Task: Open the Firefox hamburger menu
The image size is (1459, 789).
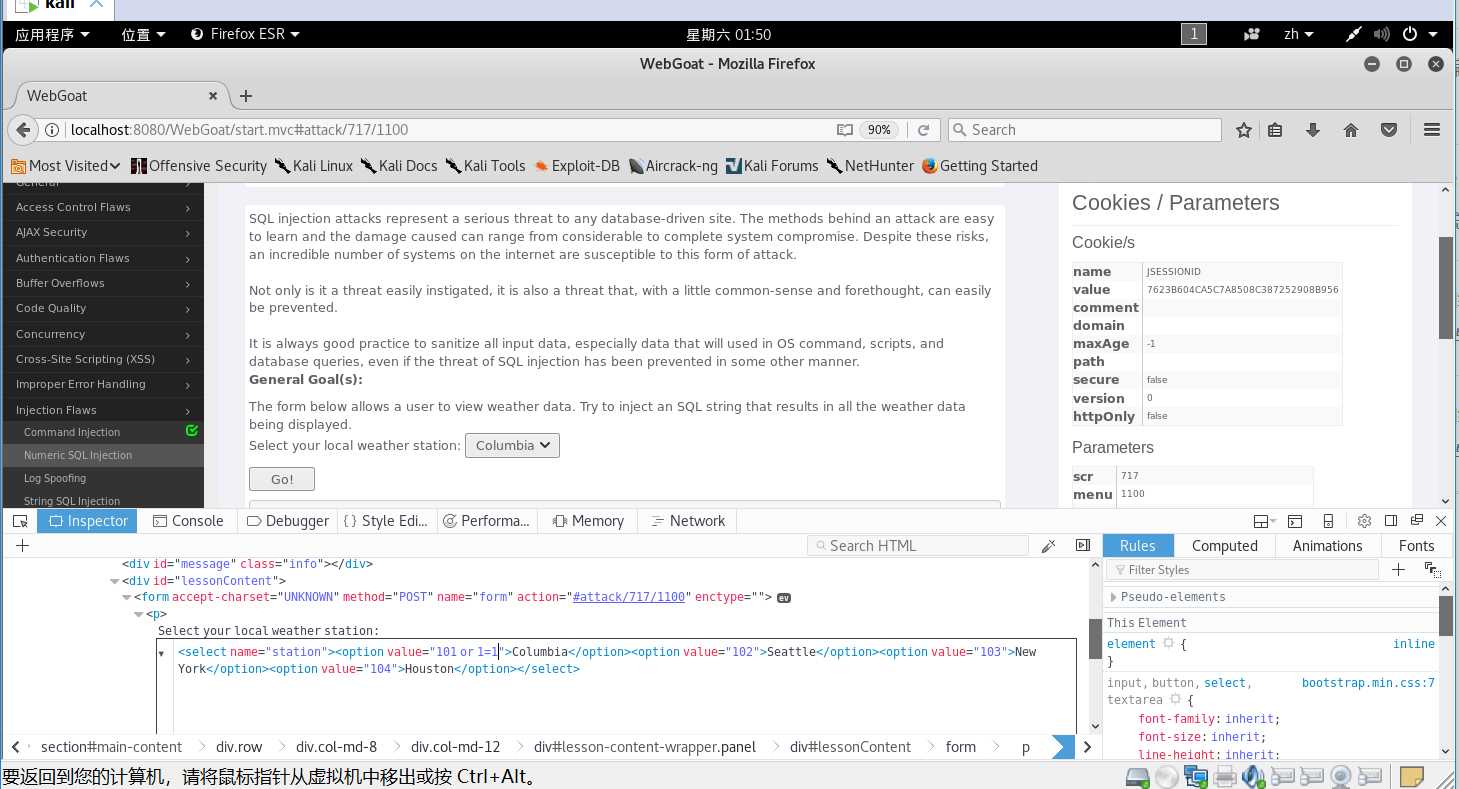Action: click(x=1432, y=130)
